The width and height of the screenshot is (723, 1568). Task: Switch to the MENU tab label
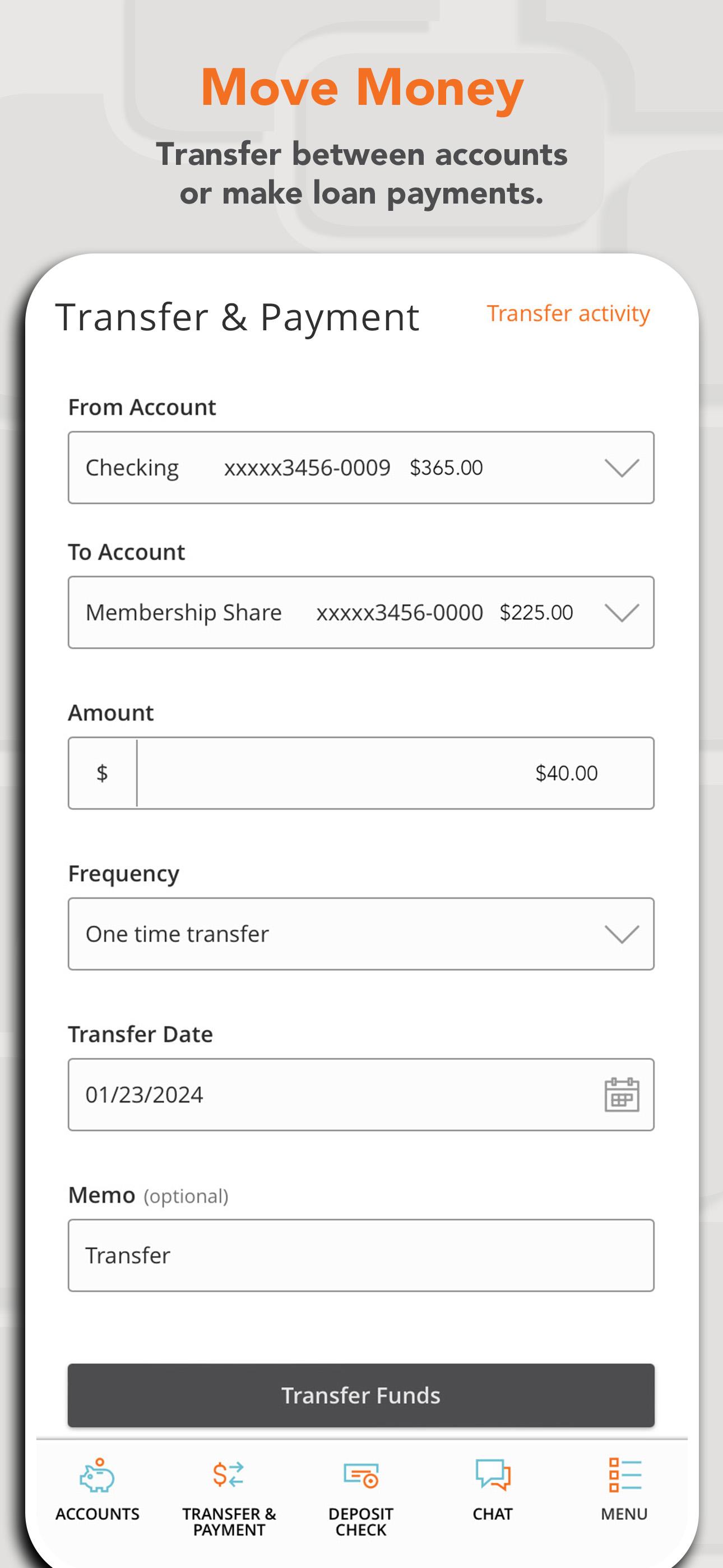click(624, 1514)
